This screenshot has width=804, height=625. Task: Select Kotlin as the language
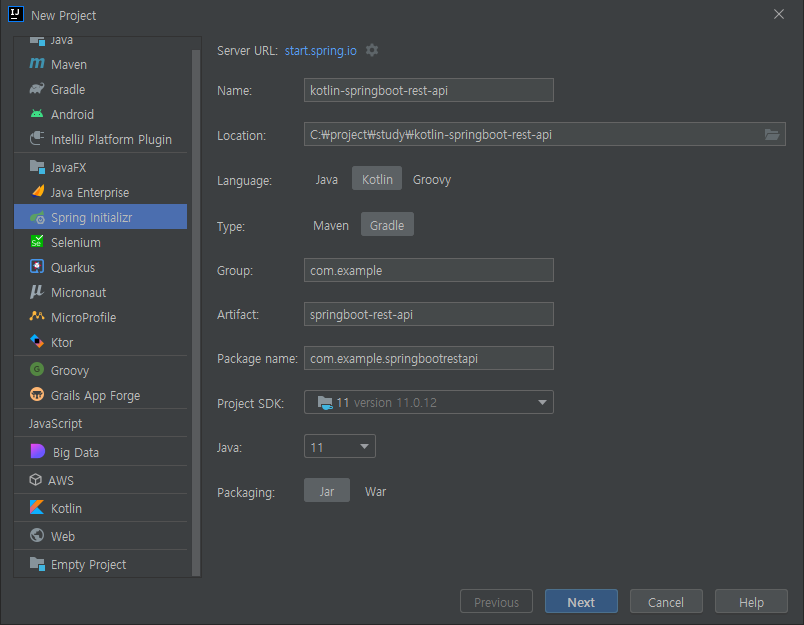coord(377,179)
